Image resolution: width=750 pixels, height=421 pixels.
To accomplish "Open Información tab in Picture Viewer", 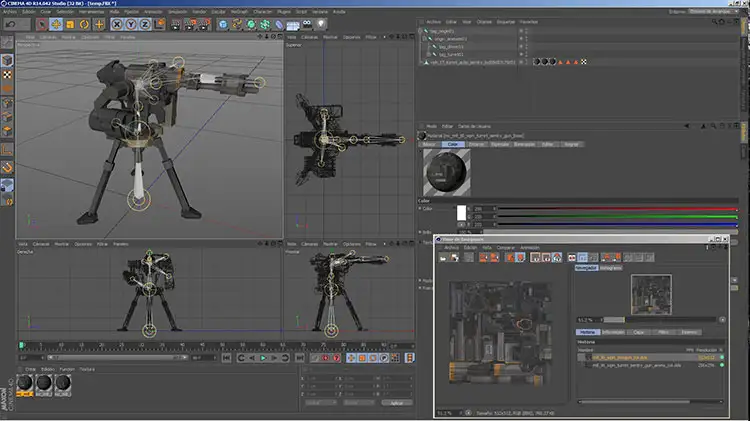I will point(613,332).
